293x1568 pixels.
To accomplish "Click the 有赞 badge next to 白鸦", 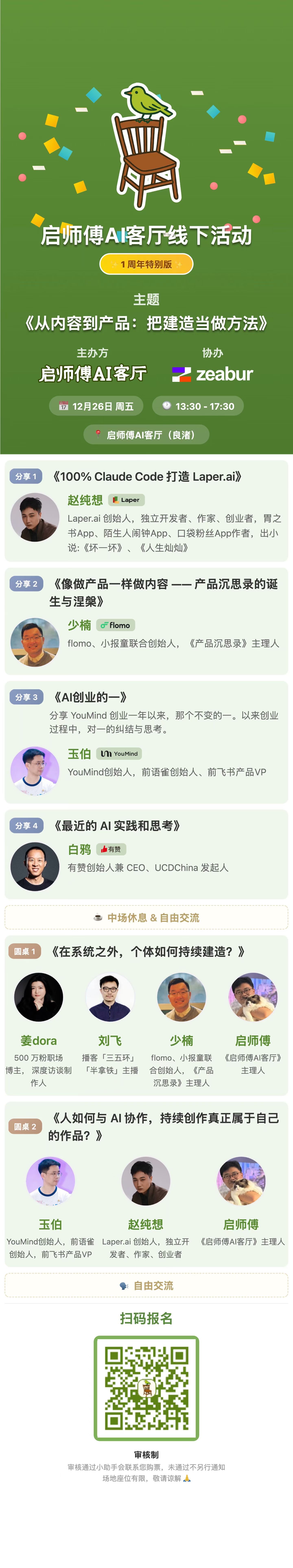I will click(x=111, y=849).
